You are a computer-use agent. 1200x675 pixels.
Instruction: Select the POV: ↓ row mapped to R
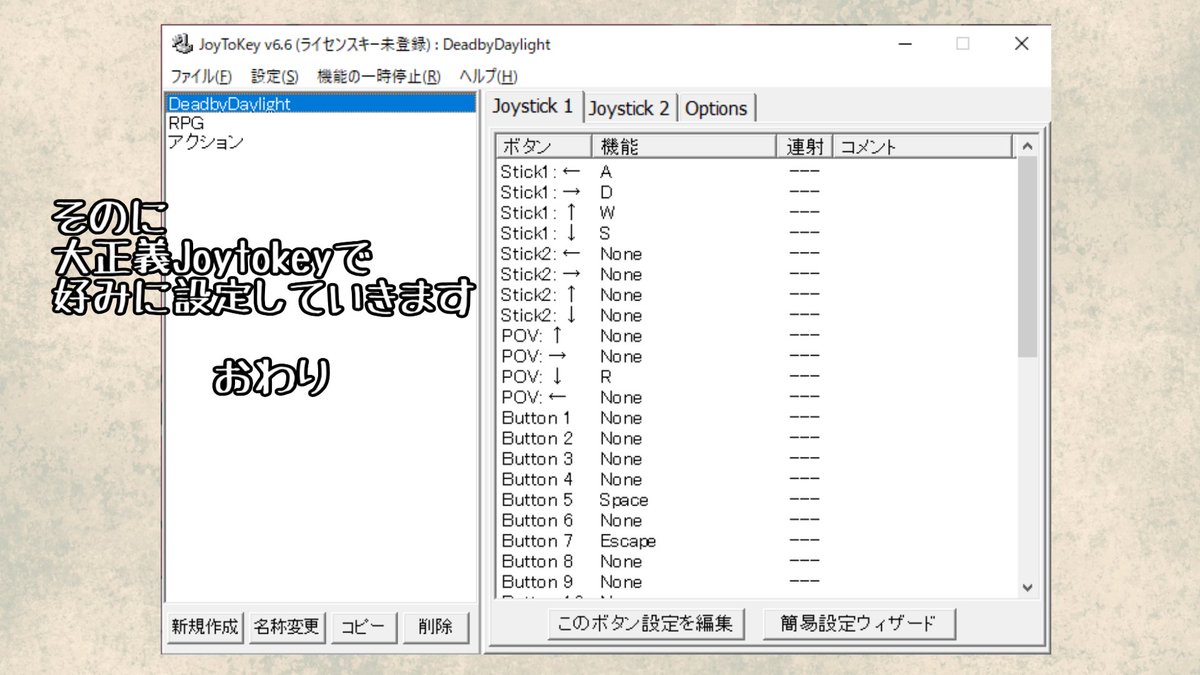(756, 376)
